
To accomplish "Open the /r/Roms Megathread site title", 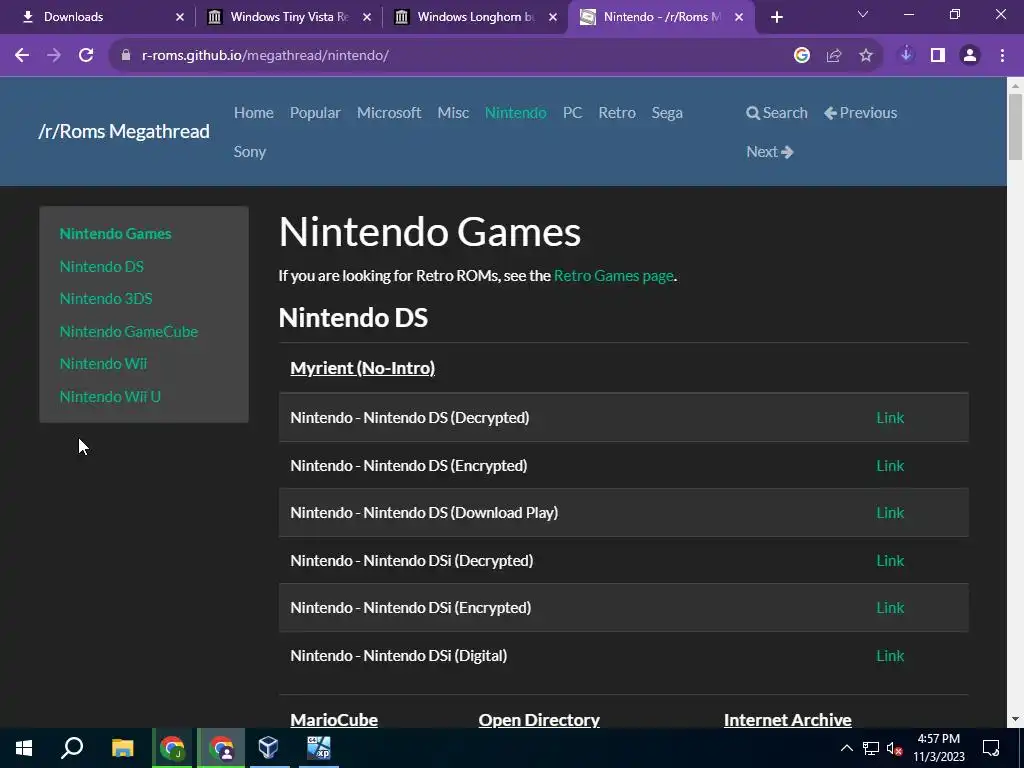I will (124, 131).
